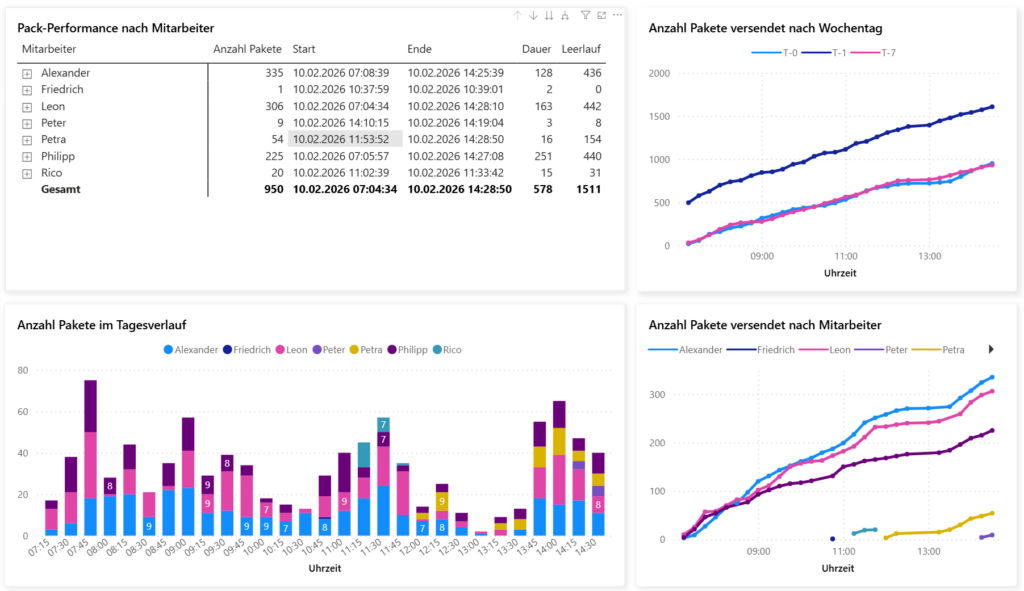Click the drill up arrow icon

(x=517, y=15)
